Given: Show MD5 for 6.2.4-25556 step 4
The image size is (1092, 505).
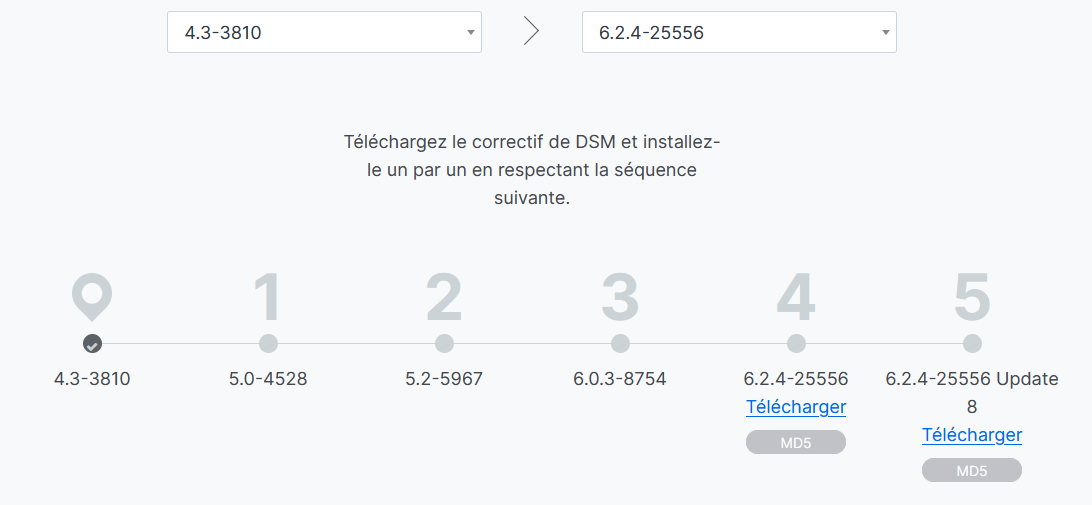Looking at the screenshot, I should tap(796, 442).
